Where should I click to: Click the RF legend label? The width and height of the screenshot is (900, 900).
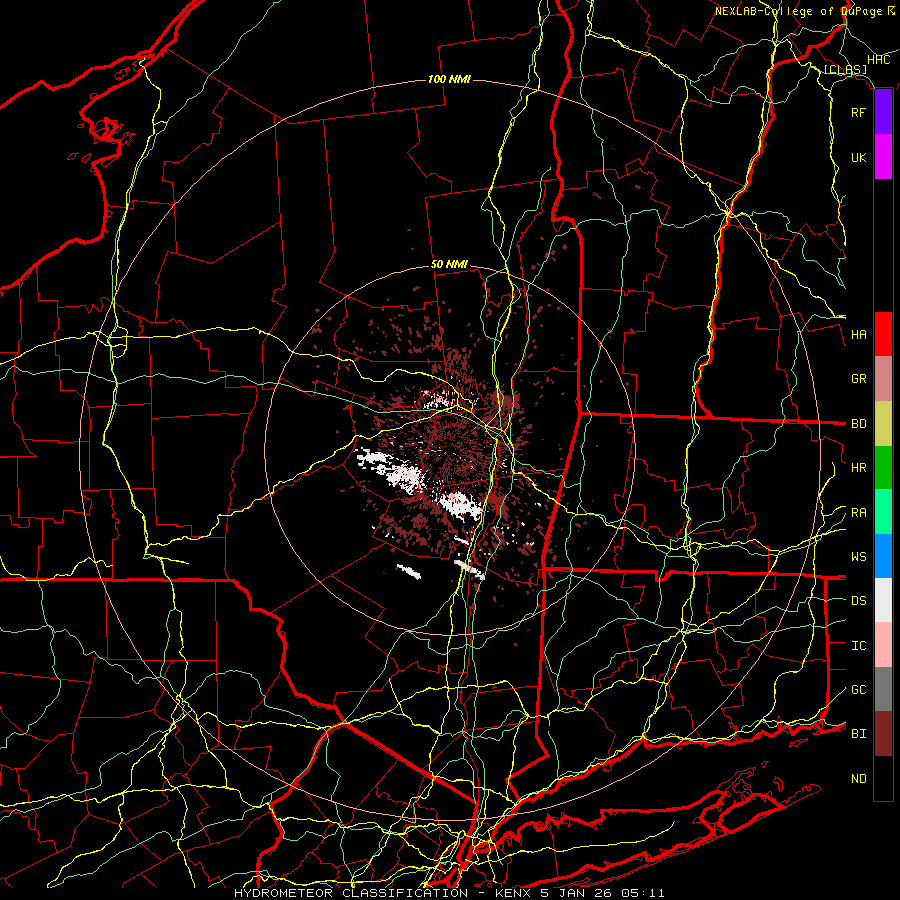(x=858, y=112)
